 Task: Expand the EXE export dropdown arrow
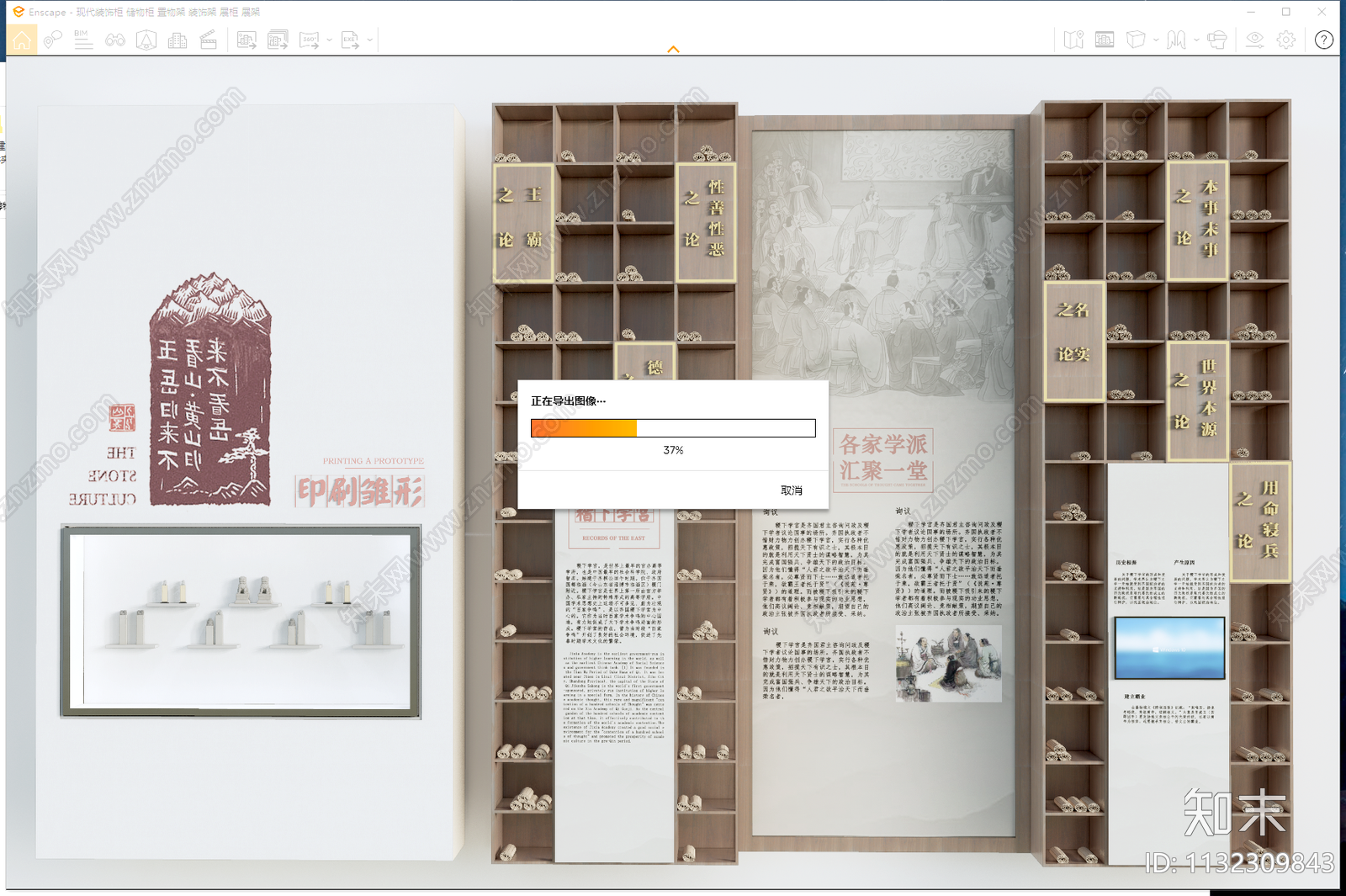click(x=370, y=40)
